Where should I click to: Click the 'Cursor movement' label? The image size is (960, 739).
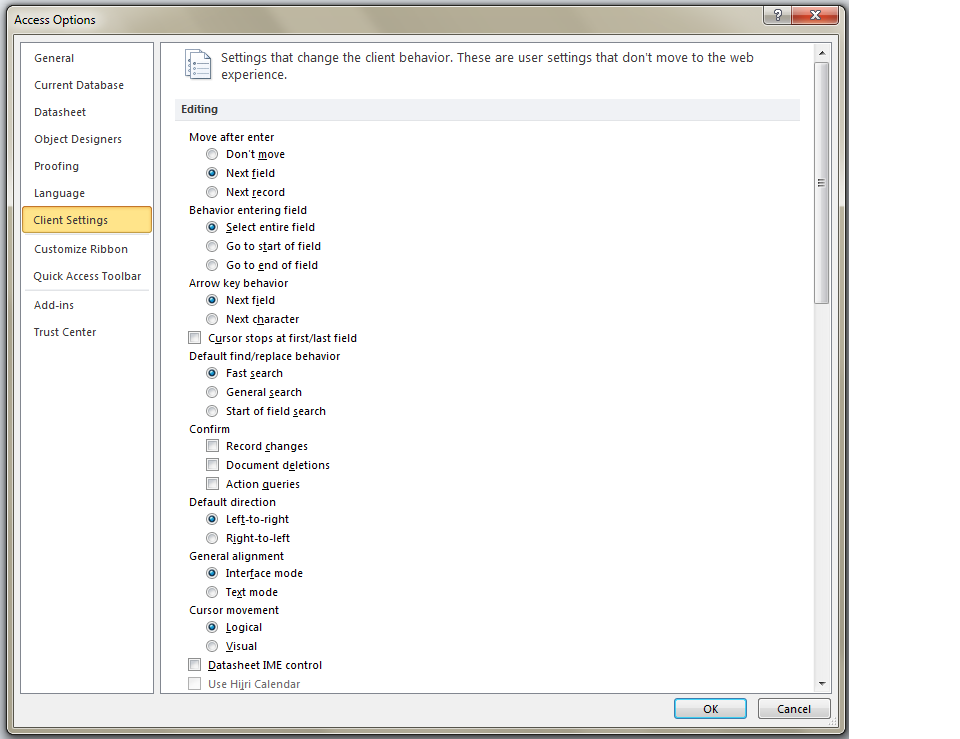pyautogui.click(x=234, y=610)
